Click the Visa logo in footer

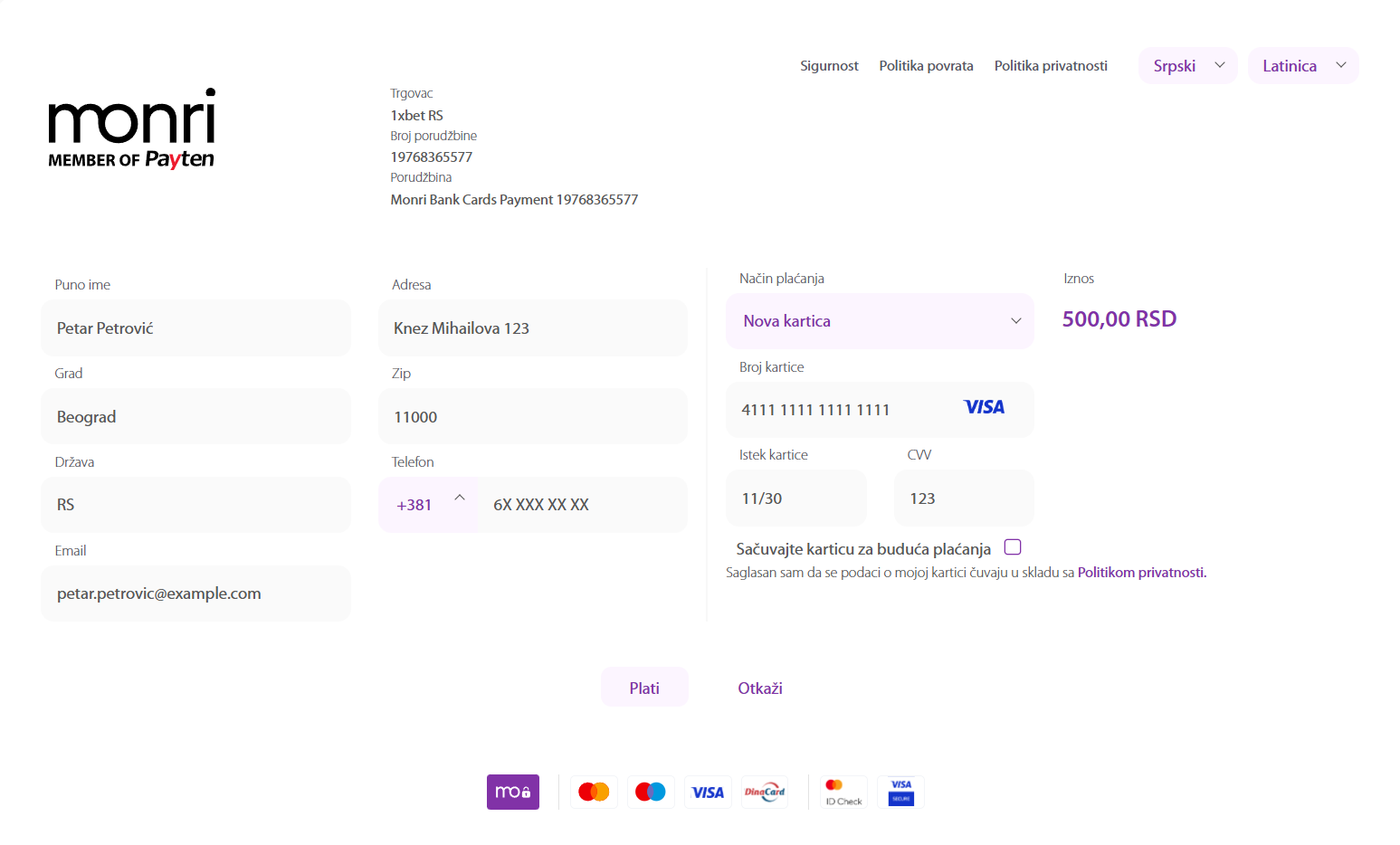(707, 793)
